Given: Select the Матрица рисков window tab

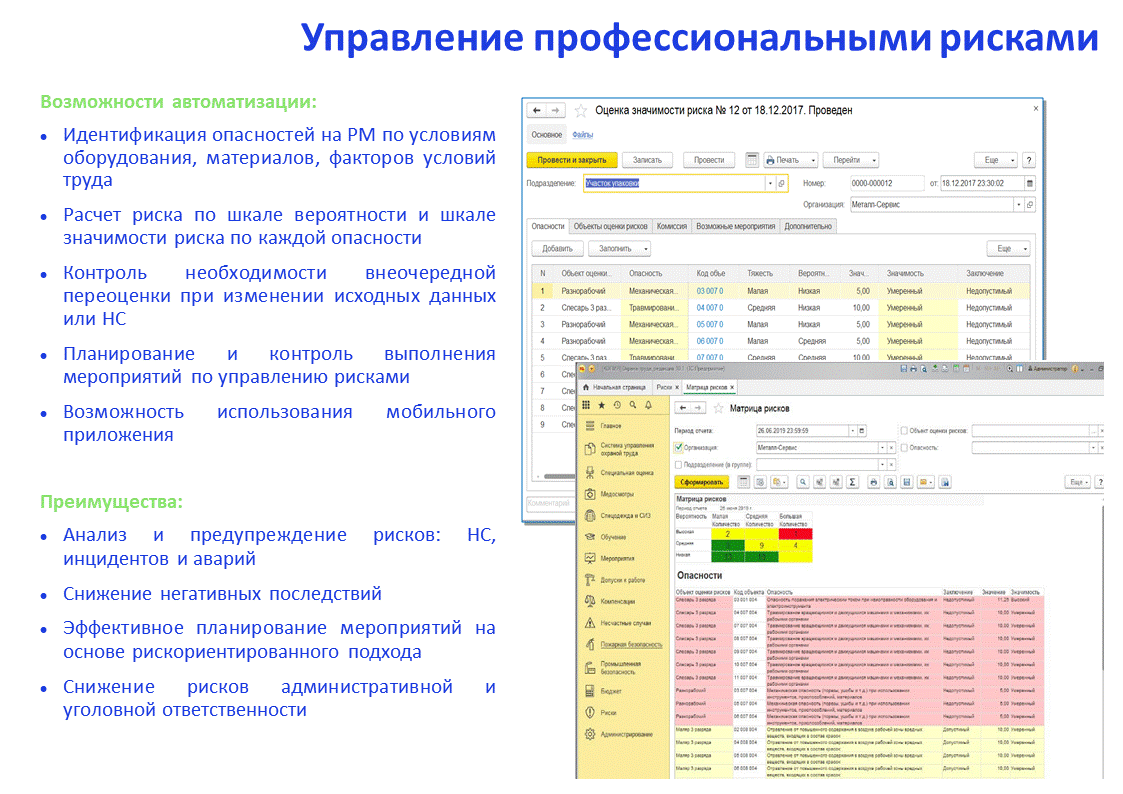Looking at the screenshot, I should pyautogui.click(x=710, y=387).
